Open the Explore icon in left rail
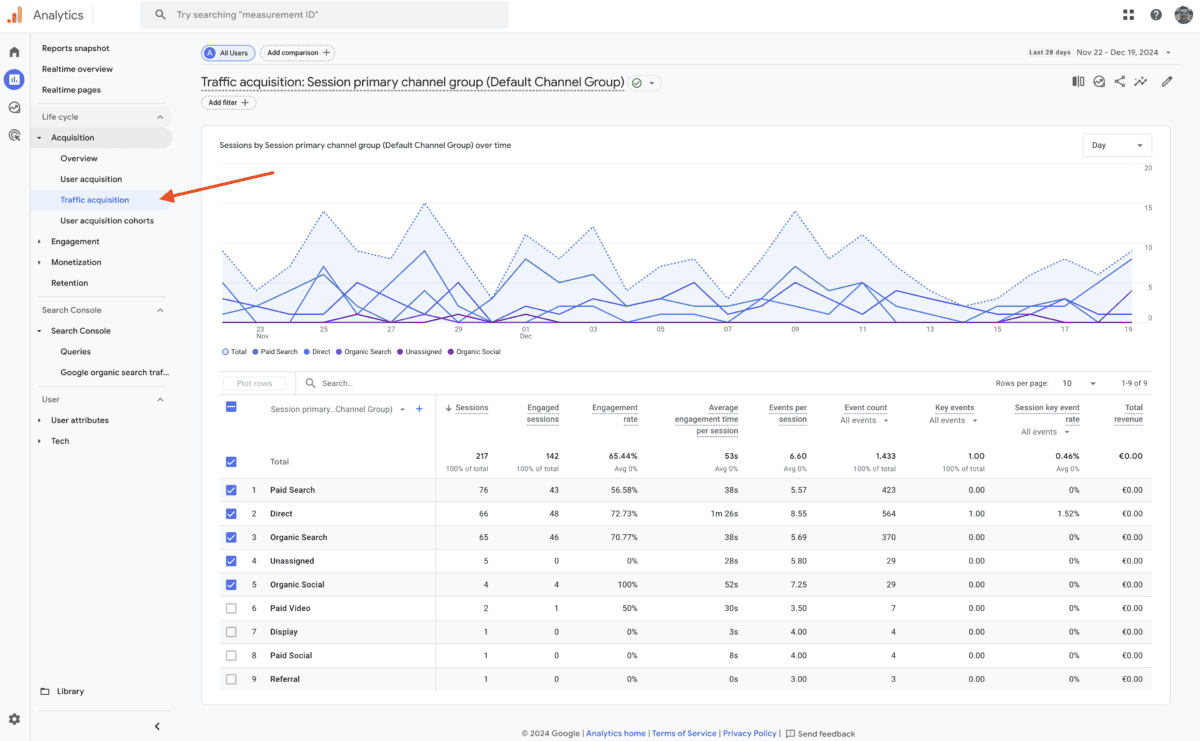The width and height of the screenshot is (1200, 741). tap(14, 107)
